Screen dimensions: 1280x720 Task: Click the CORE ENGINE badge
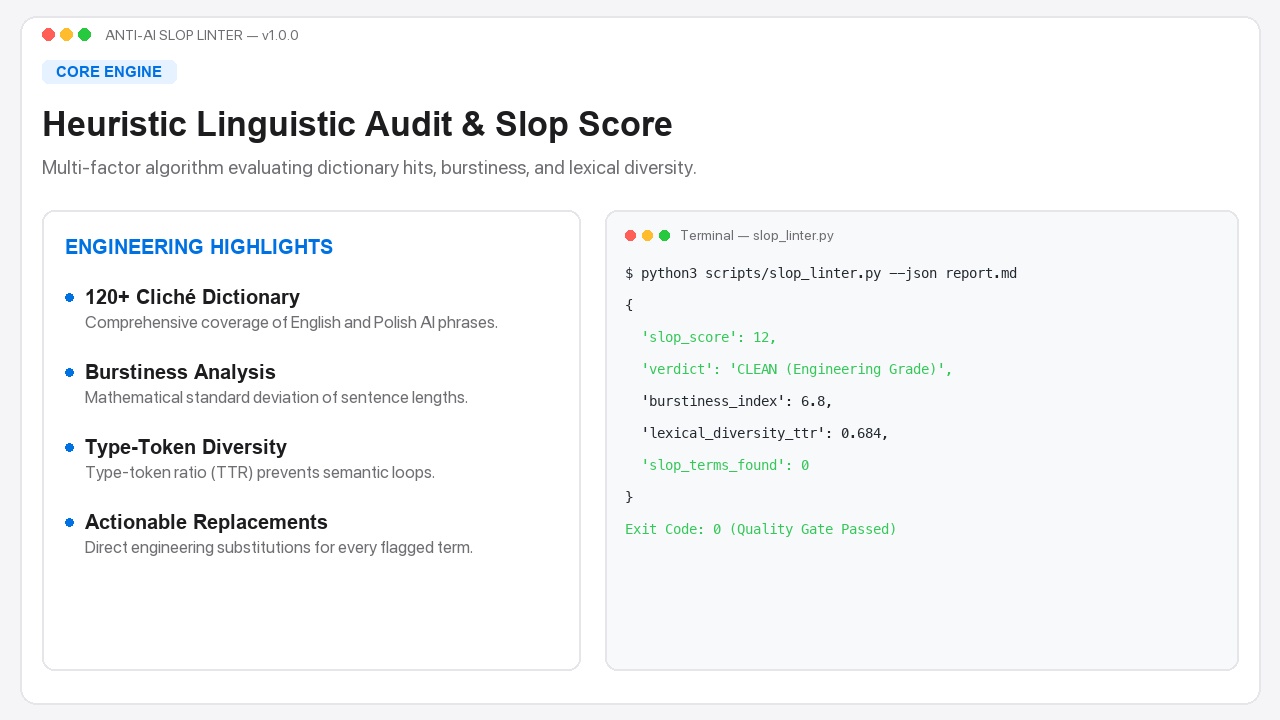pos(109,72)
